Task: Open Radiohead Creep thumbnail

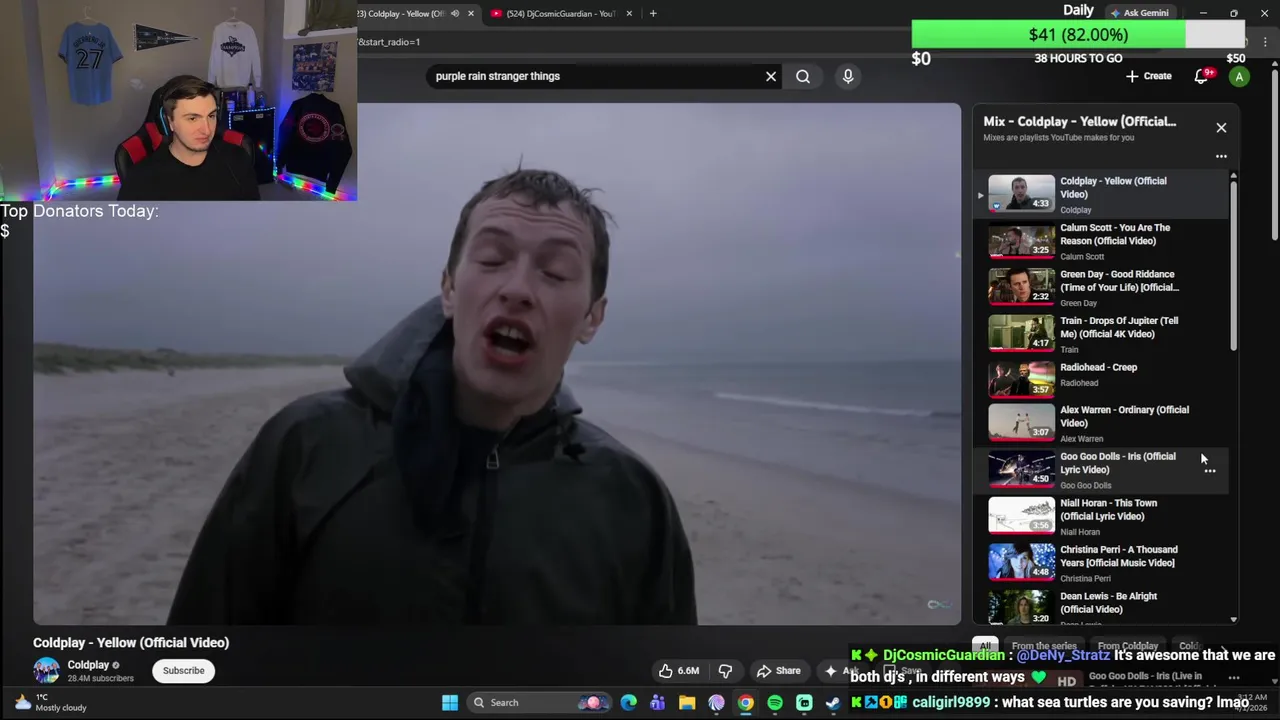Action: click(x=1021, y=379)
